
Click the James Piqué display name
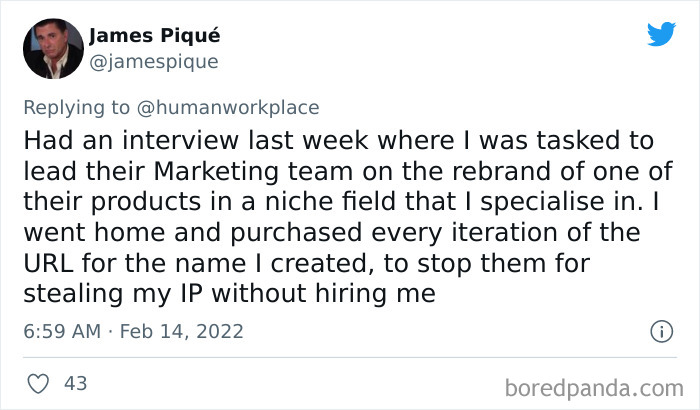coord(155,36)
